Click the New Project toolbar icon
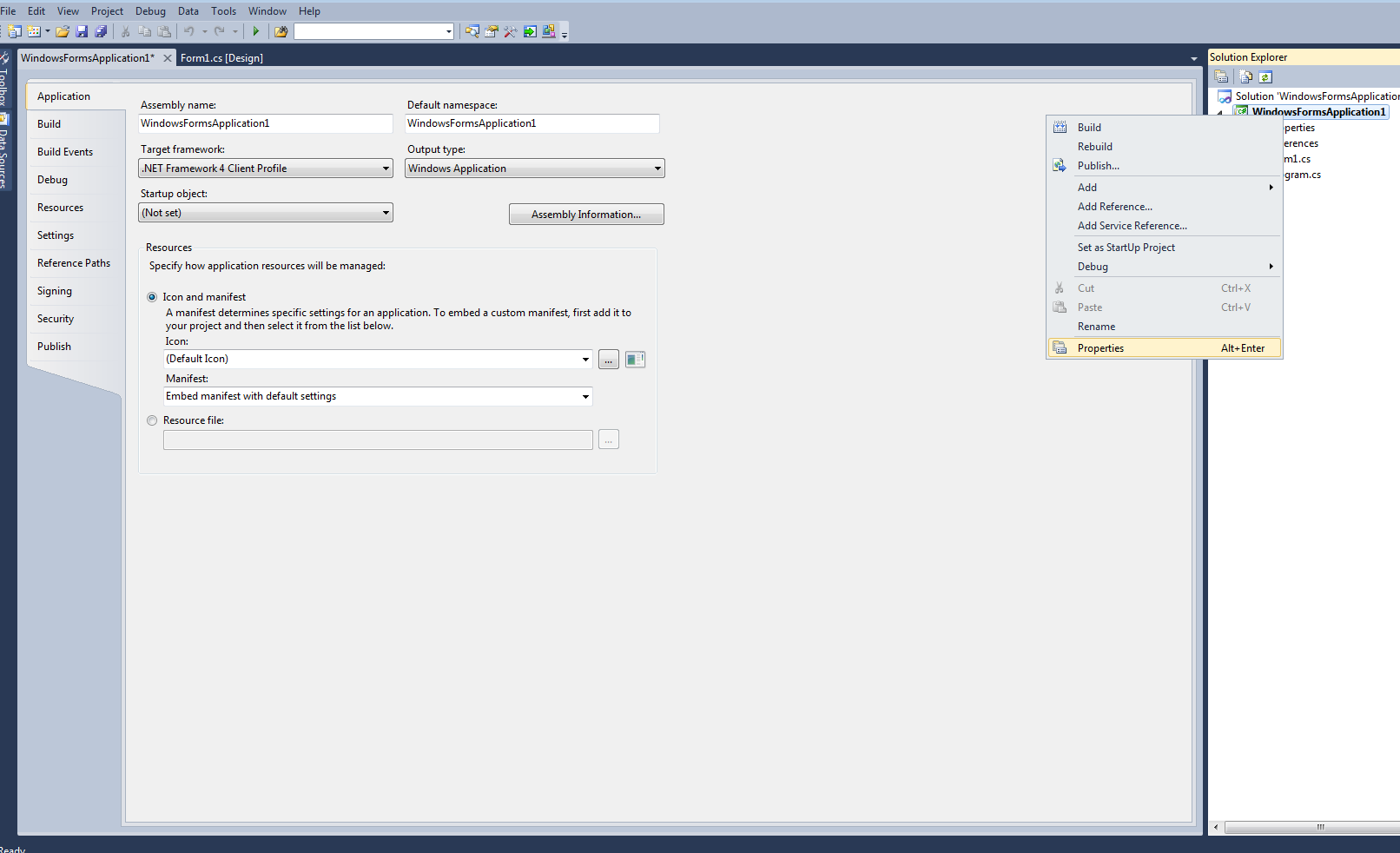Screen dimensions: 1400x853 [x=15, y=31]
